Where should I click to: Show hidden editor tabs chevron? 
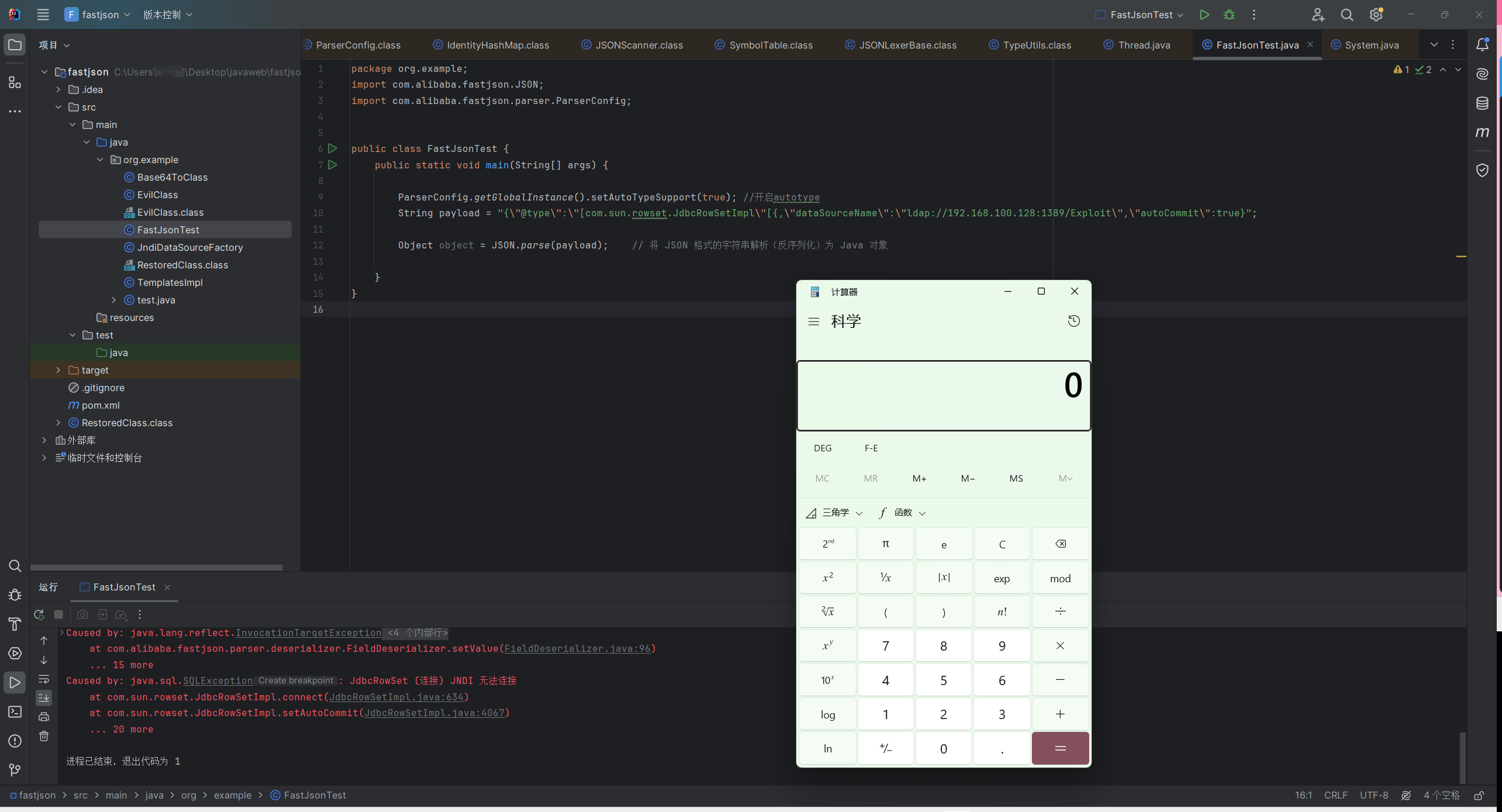1434,44
